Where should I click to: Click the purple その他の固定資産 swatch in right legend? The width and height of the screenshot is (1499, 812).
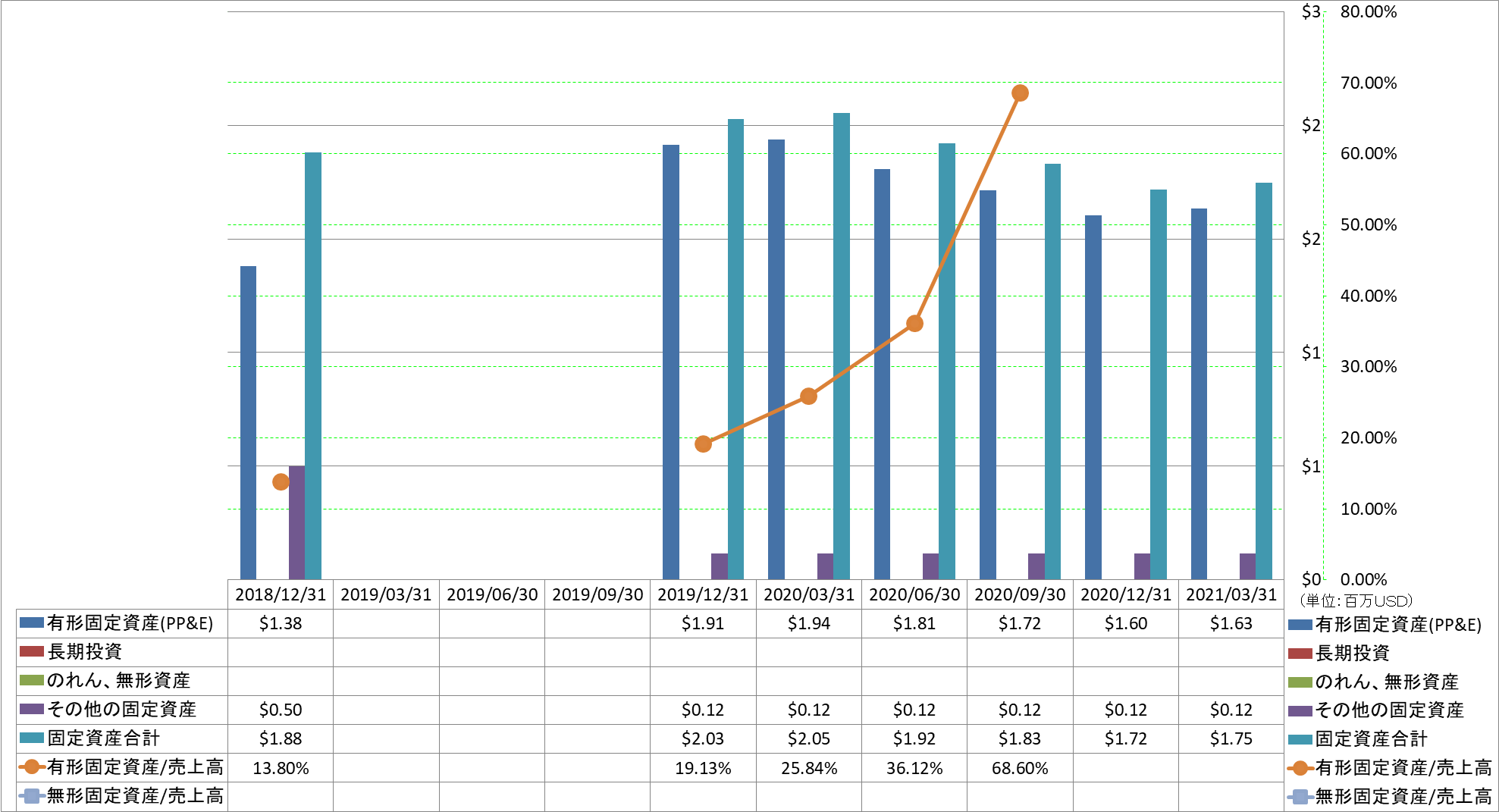click(1300, 710)
